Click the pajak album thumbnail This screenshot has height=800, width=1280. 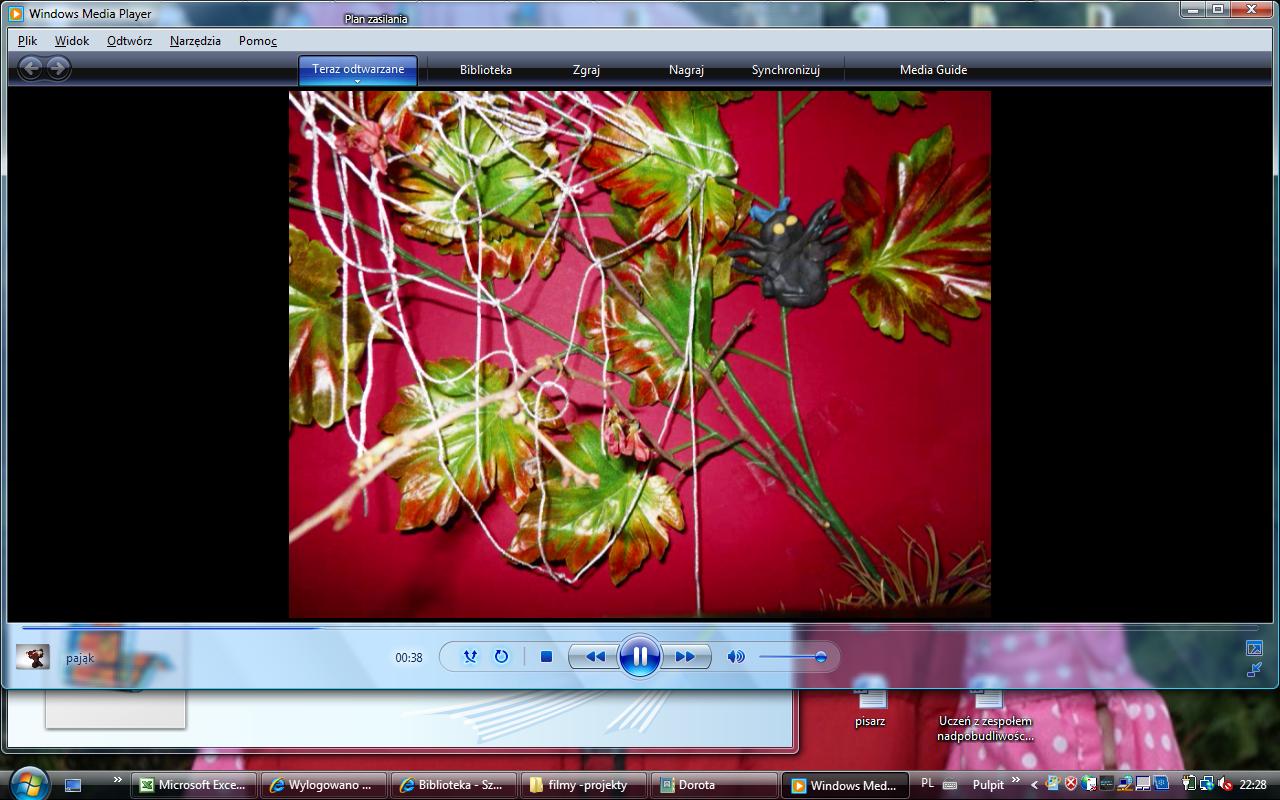tap(33, 657)
